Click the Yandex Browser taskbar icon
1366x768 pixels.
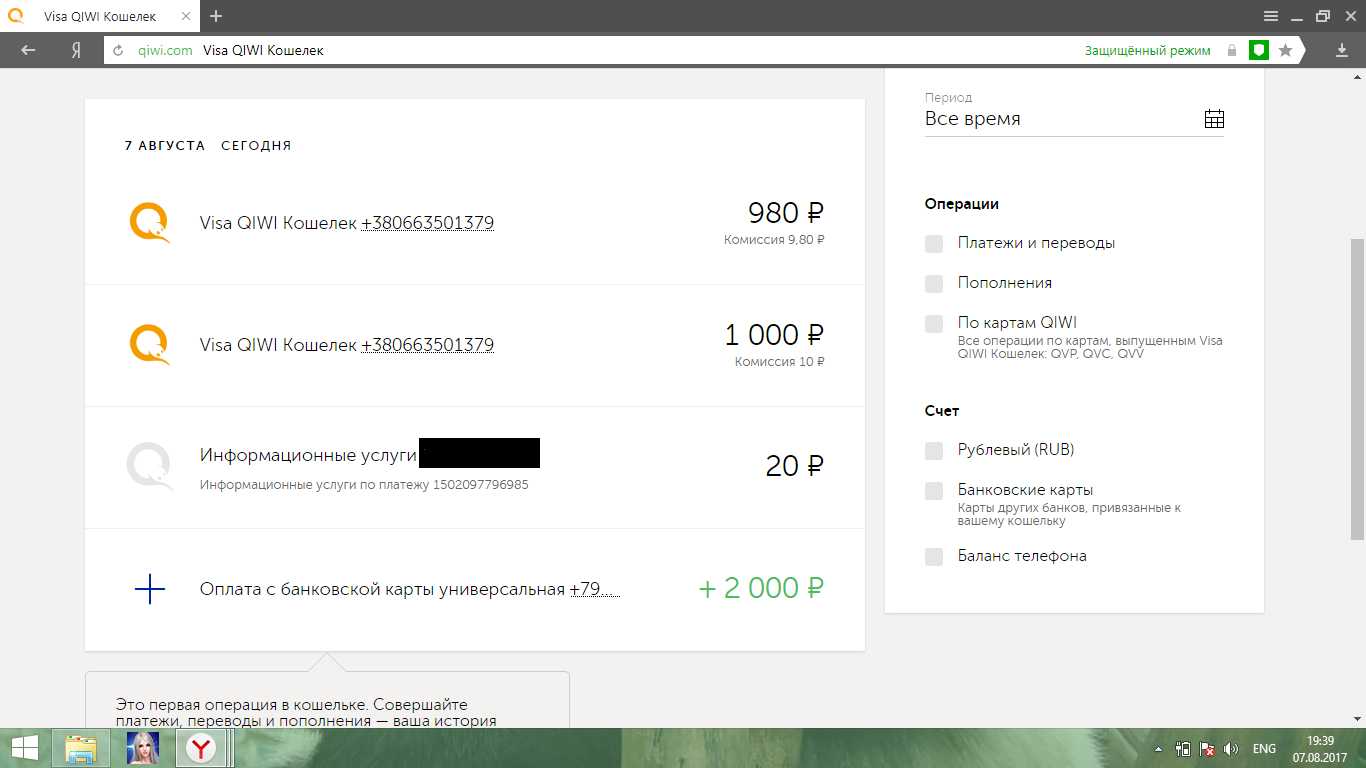[202, 748]
